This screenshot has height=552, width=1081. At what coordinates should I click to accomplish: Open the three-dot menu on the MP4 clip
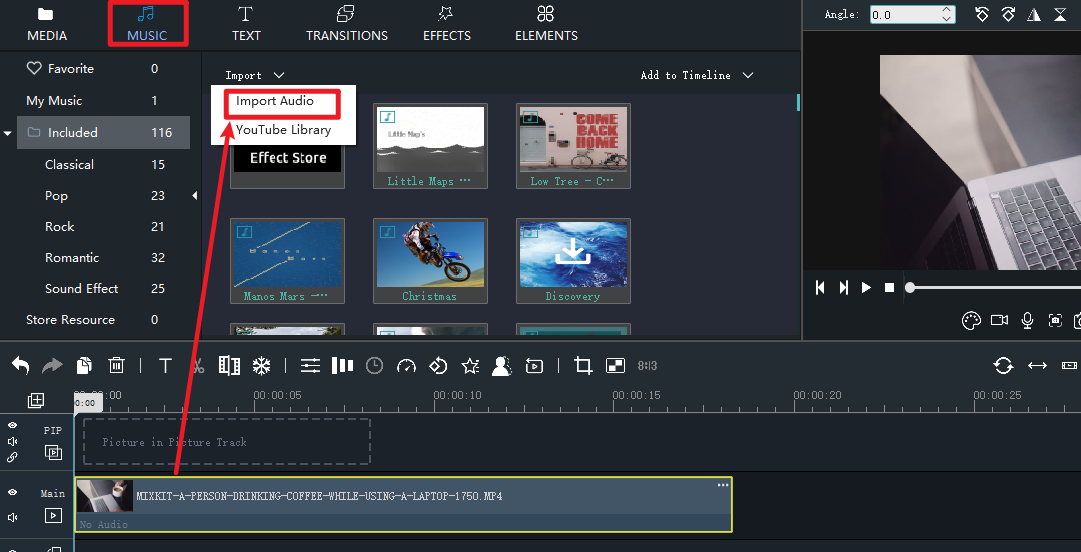click(722, 485)
